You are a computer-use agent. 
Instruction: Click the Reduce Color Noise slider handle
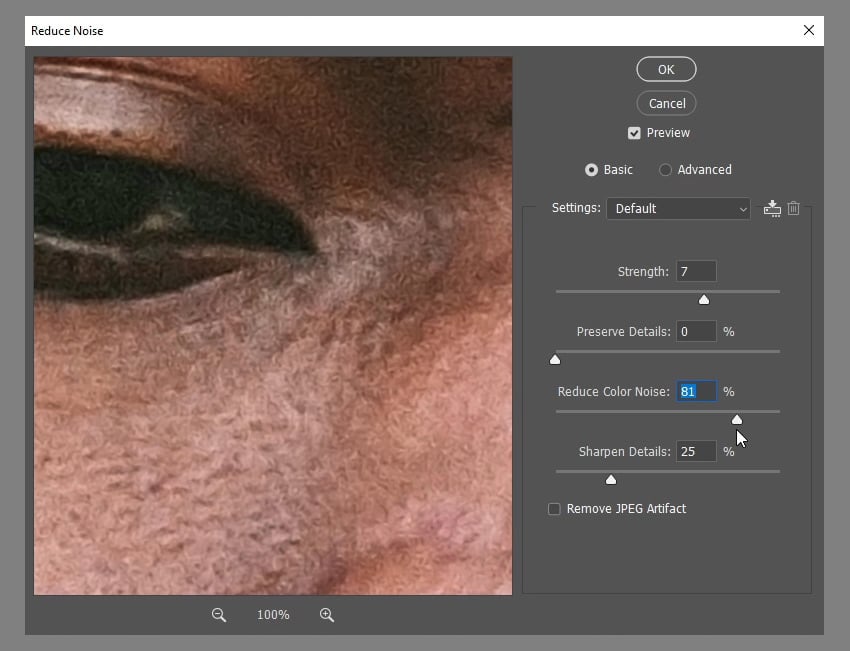[x=737, y=420]
